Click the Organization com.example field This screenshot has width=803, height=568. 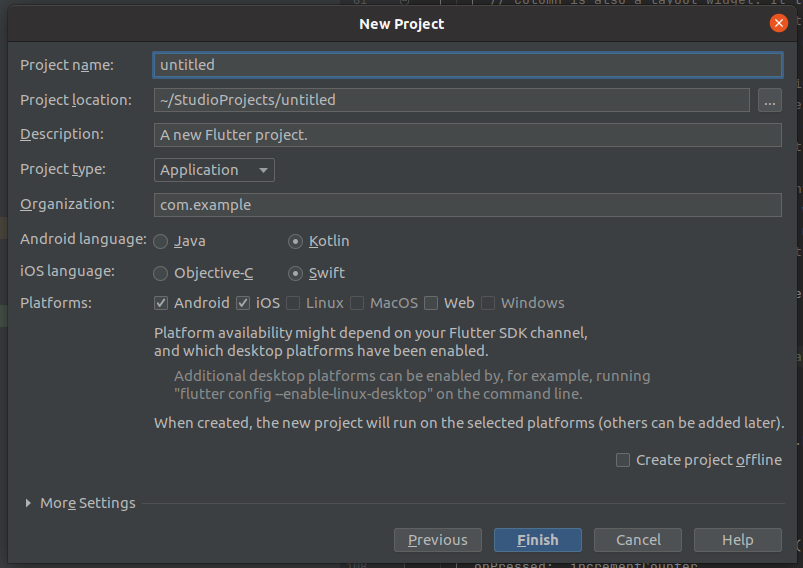click(x=468, y=205)
